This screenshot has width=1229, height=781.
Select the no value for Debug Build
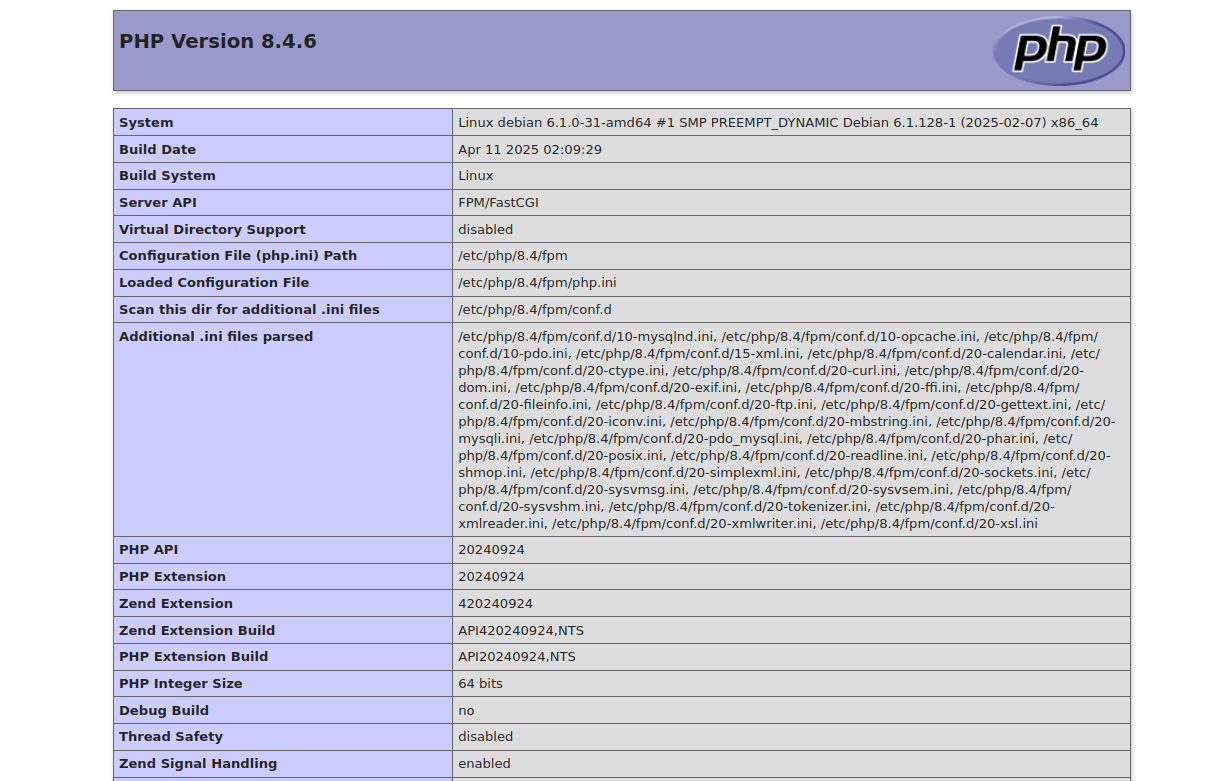[466, 711]
